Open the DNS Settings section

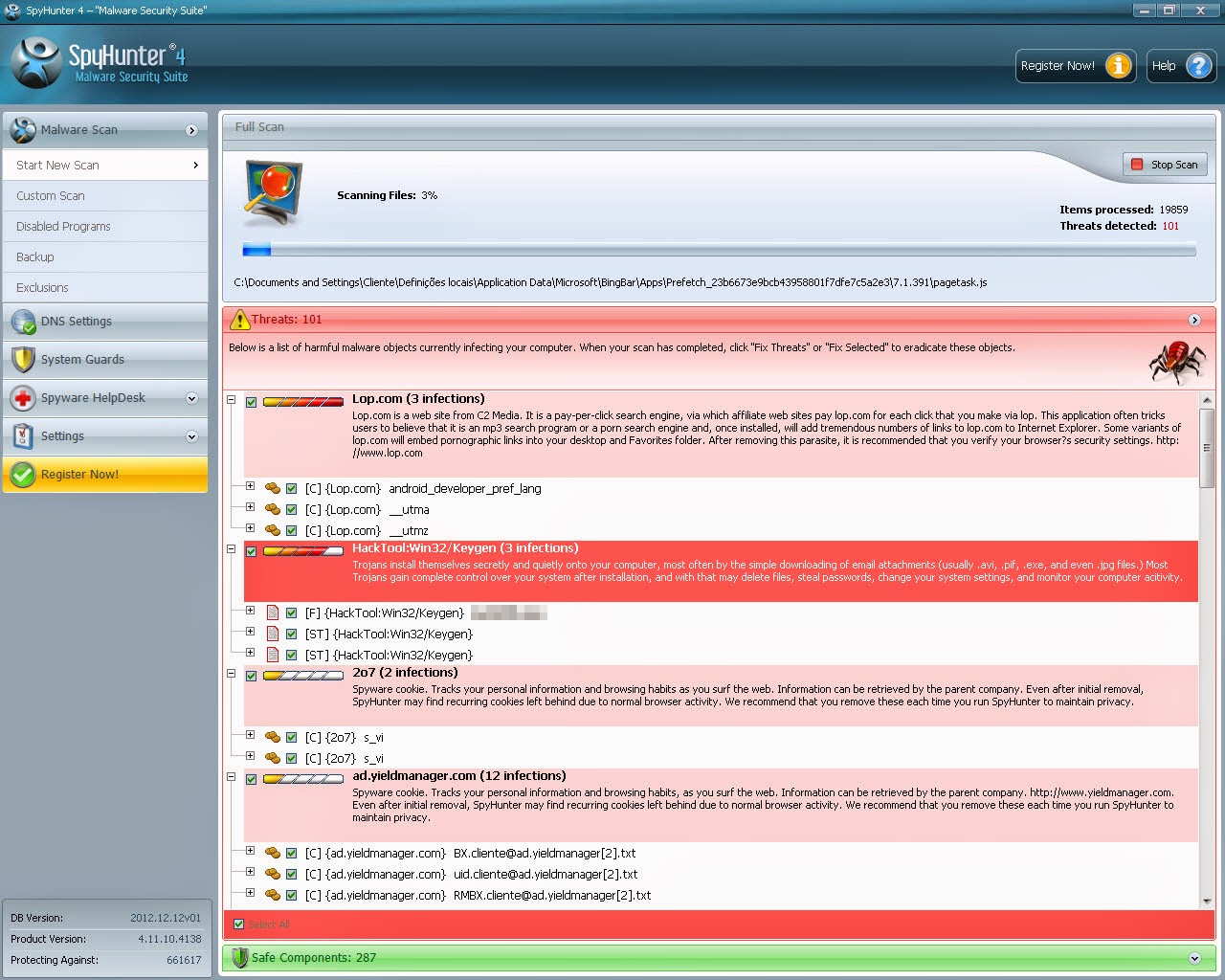105,321
